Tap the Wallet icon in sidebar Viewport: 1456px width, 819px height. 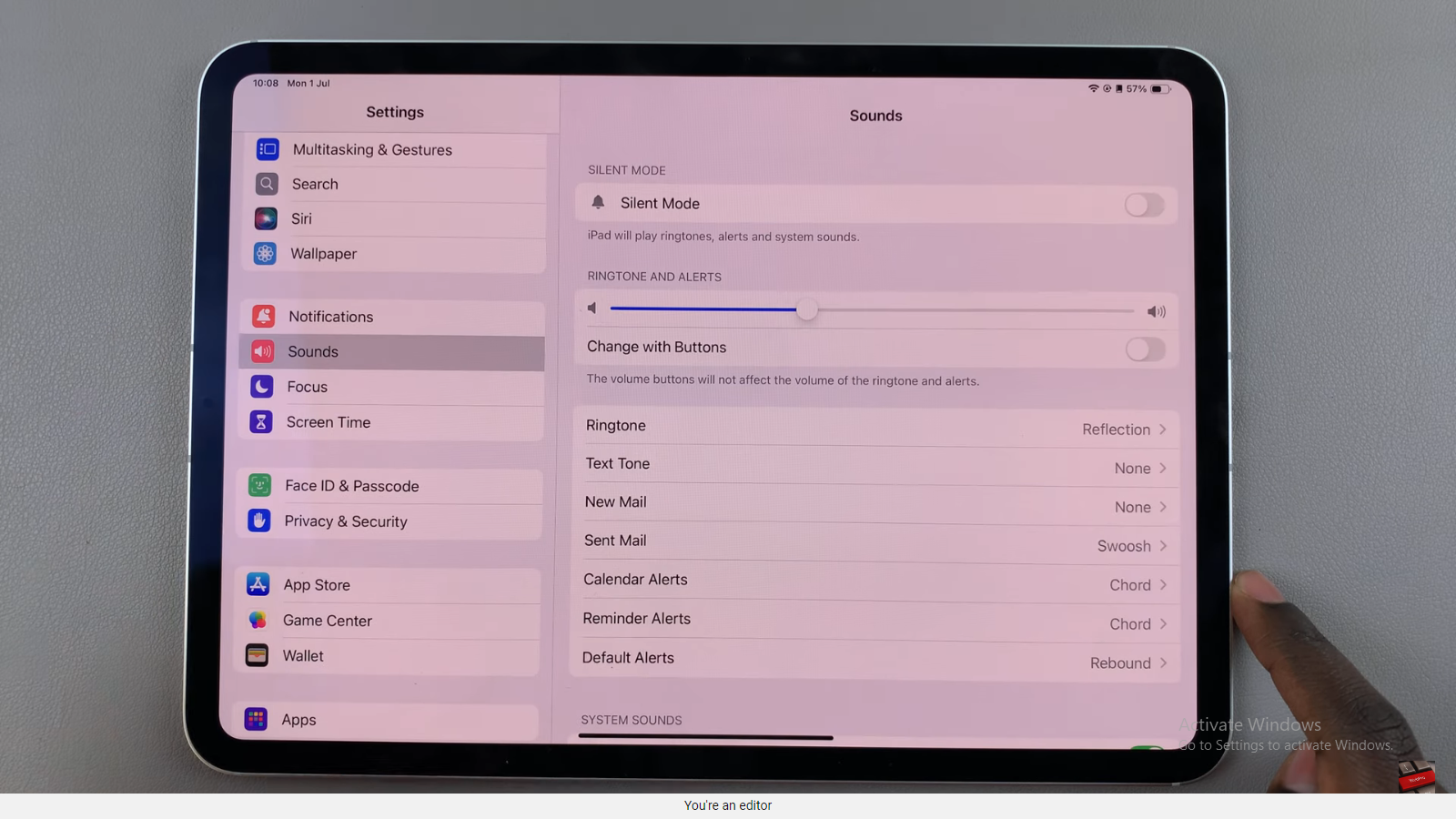tap(258, 655)
